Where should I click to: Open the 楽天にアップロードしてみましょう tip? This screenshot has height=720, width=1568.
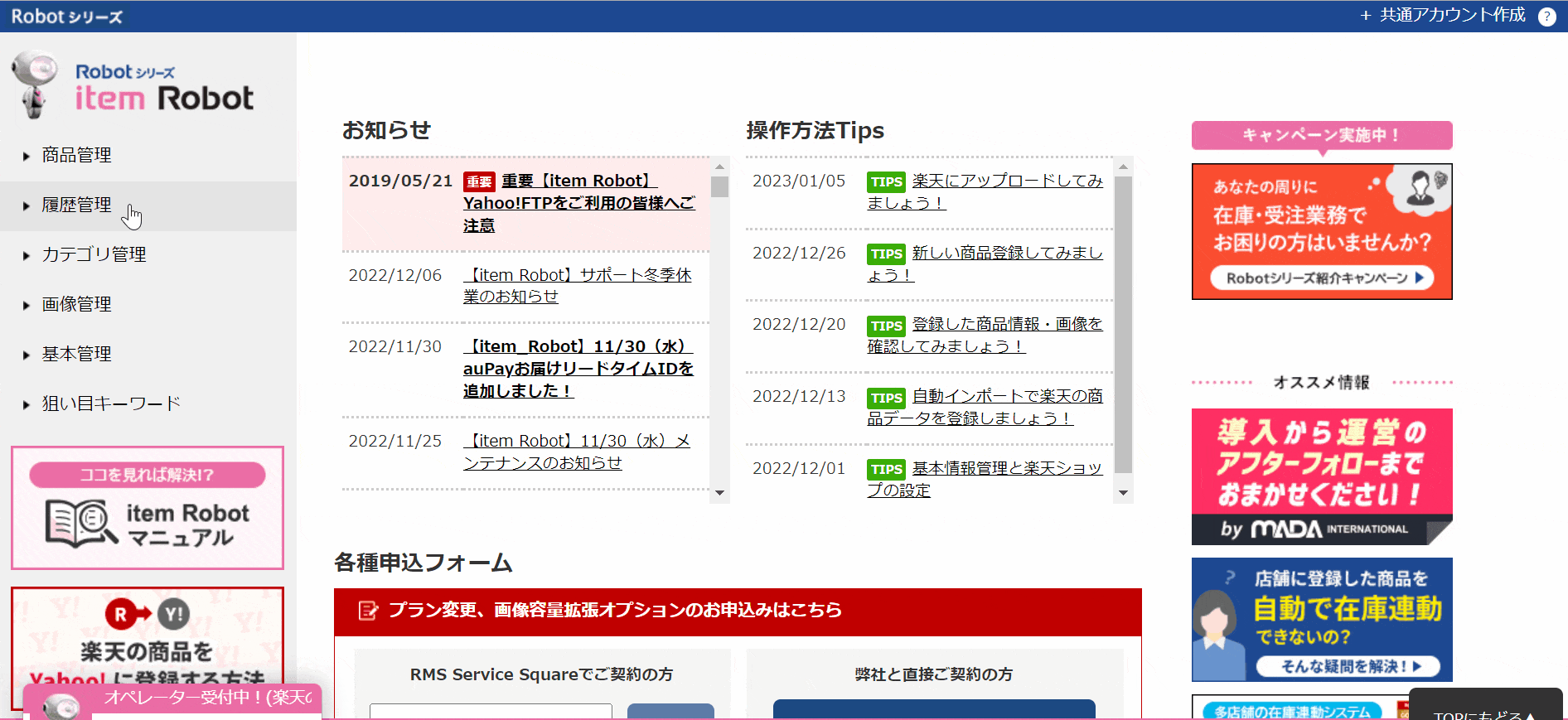tap(985, 191)
